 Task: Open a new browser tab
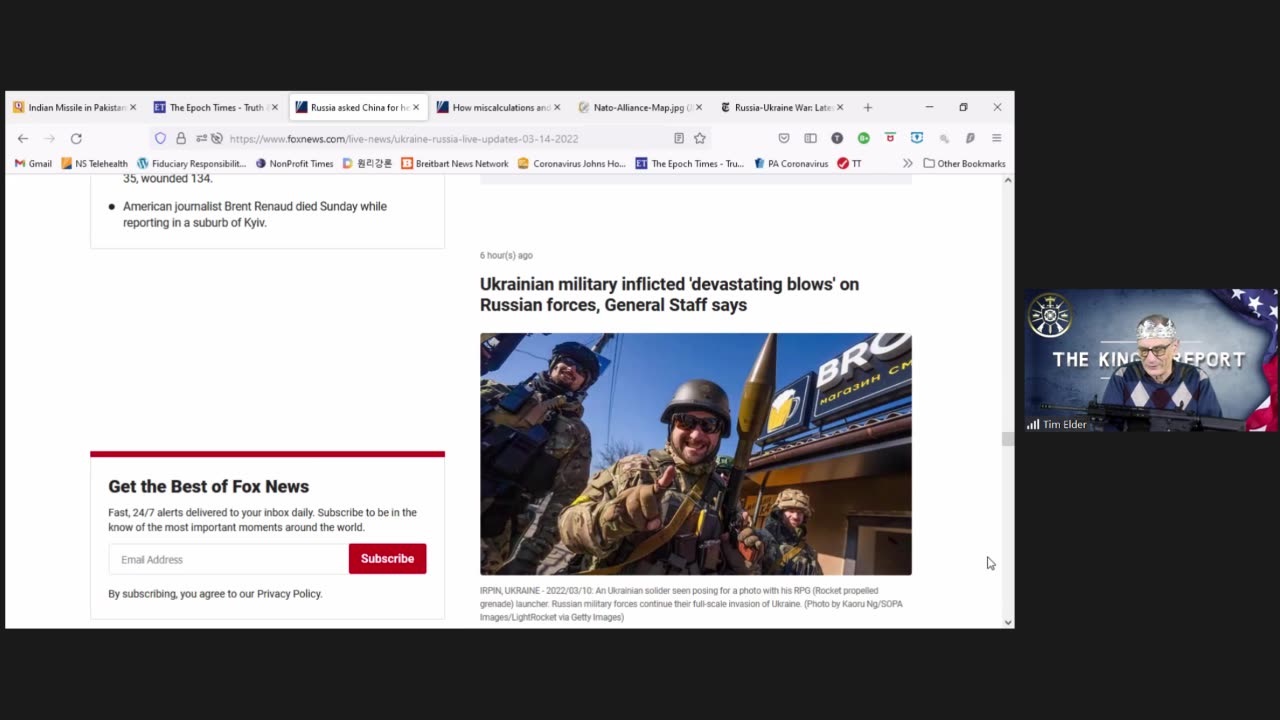868,107
